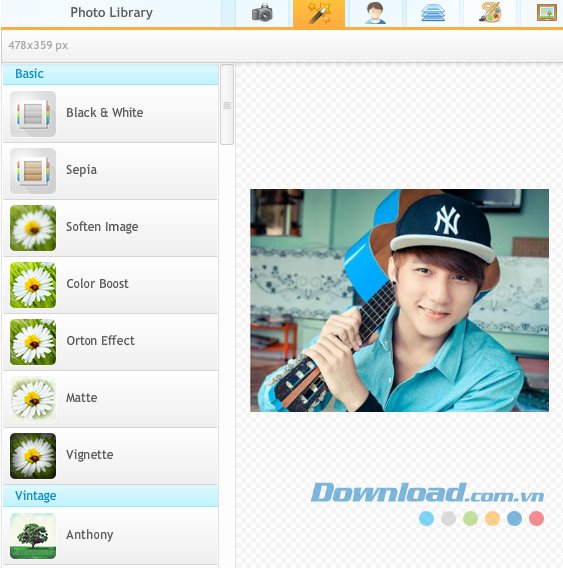The height and width of the screenshot is (573, 563).
Task: Click the effects list scrollbar handle
Action: point(227,105)
